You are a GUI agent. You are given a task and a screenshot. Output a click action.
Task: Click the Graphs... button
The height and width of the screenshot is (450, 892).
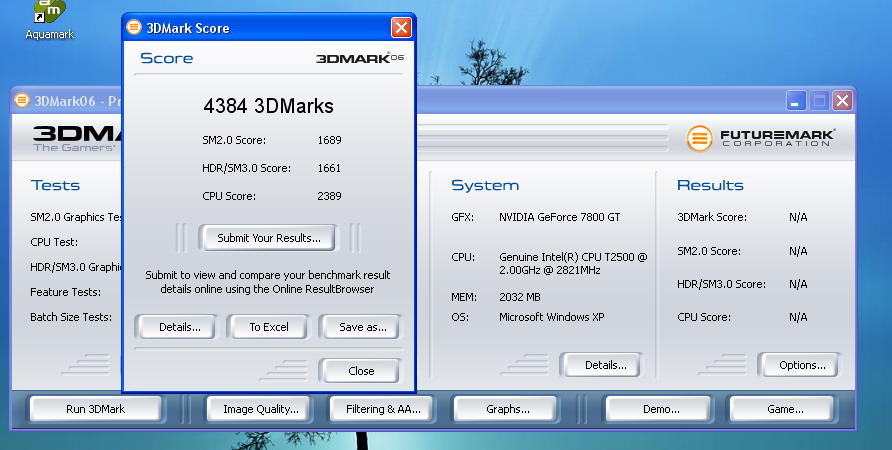coord(507,409)
